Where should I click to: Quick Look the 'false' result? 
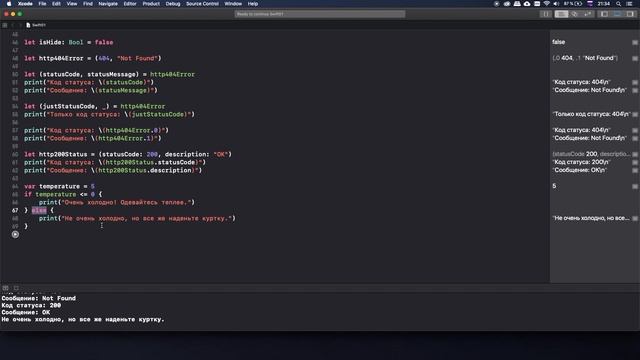pyautogui.click(x=635, y=42)
